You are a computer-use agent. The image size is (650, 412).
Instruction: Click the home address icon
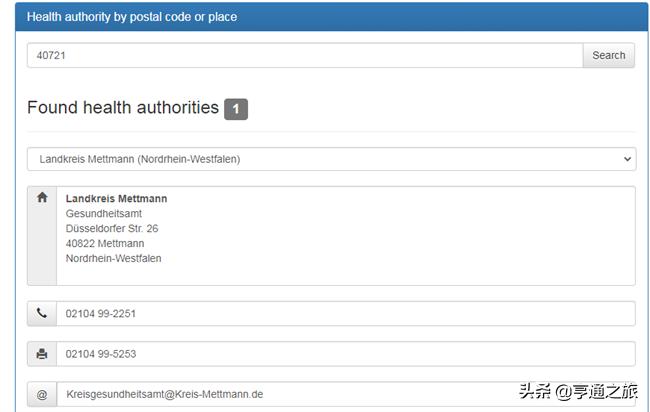click(42, 198)
